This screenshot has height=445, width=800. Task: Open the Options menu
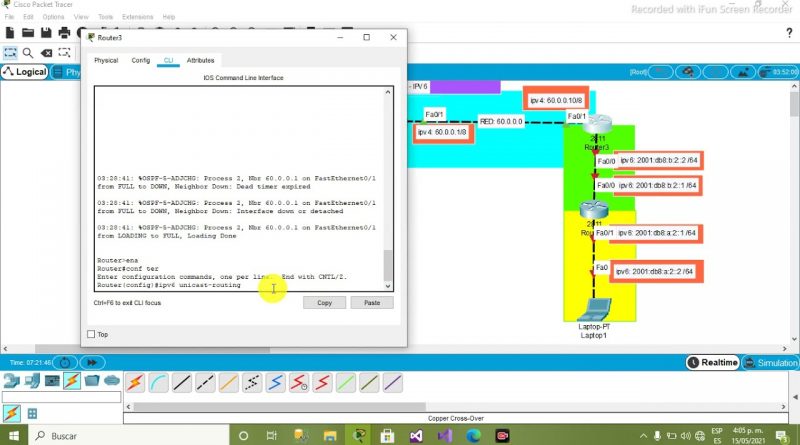[x=53, y=17]
